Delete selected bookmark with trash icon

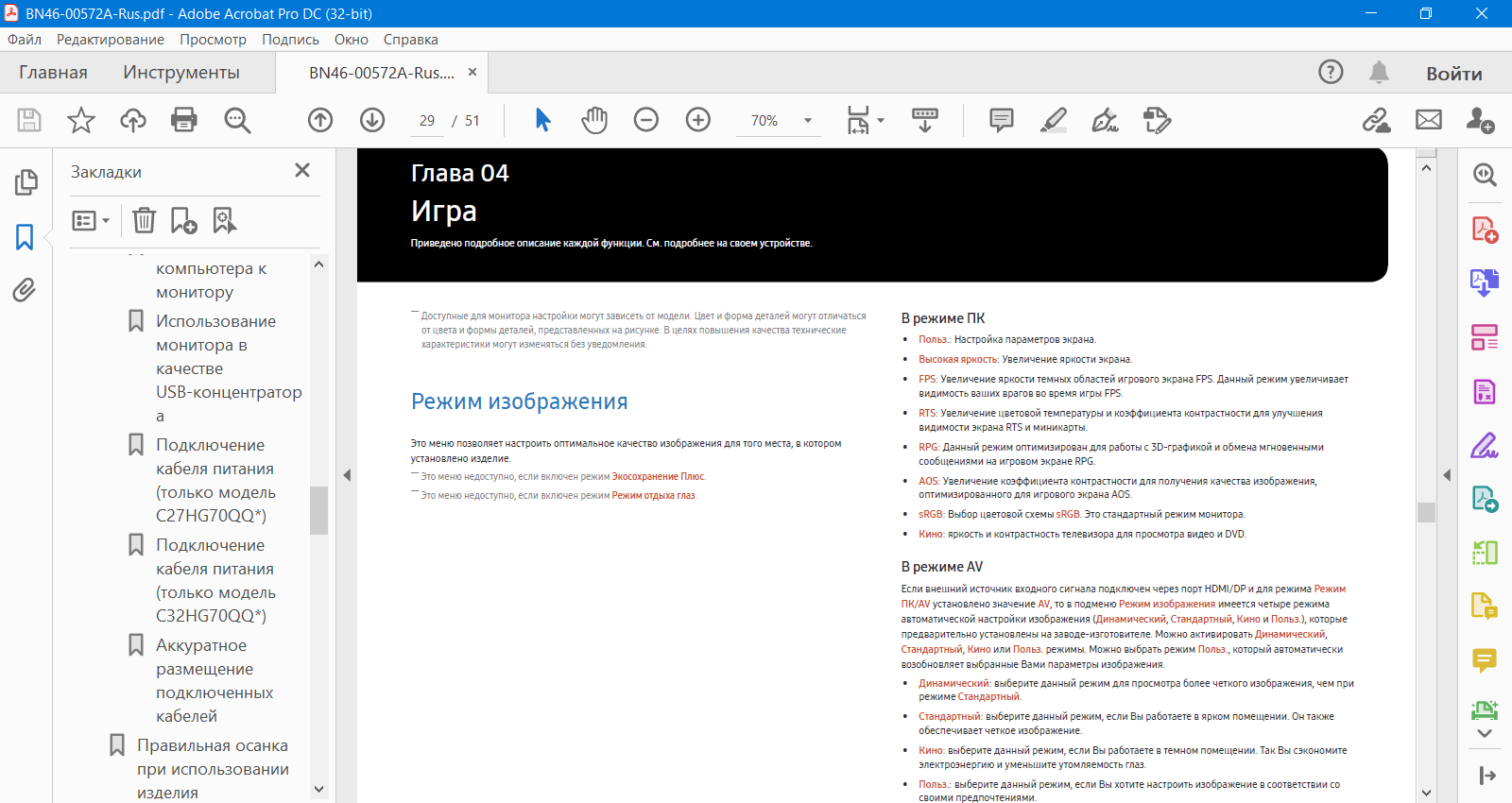click(144, 220)
